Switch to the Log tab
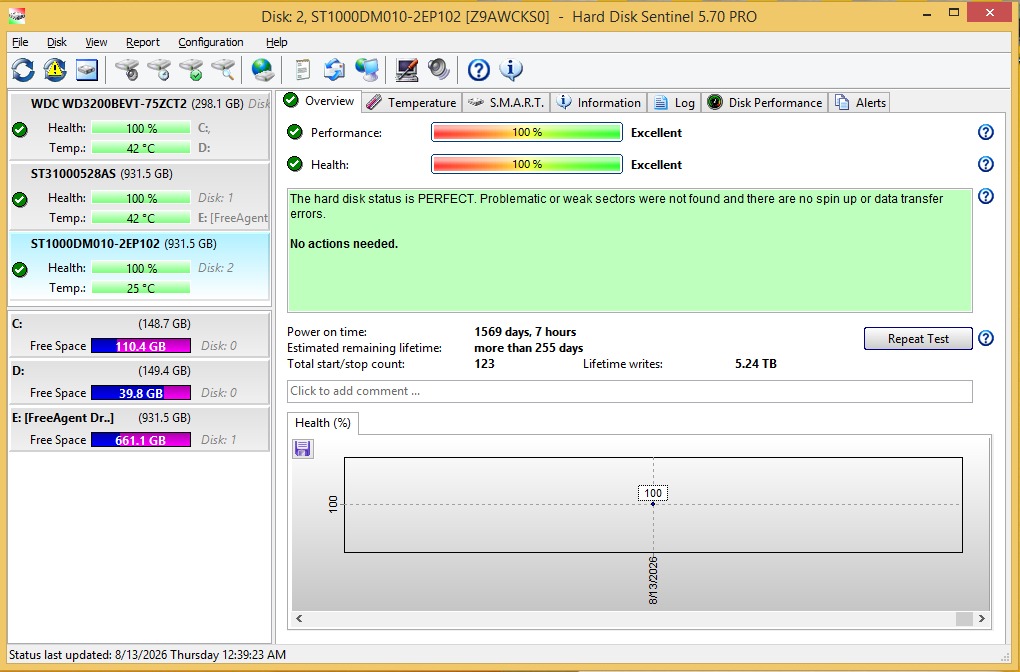1020x672 pixels. point(675,102)
